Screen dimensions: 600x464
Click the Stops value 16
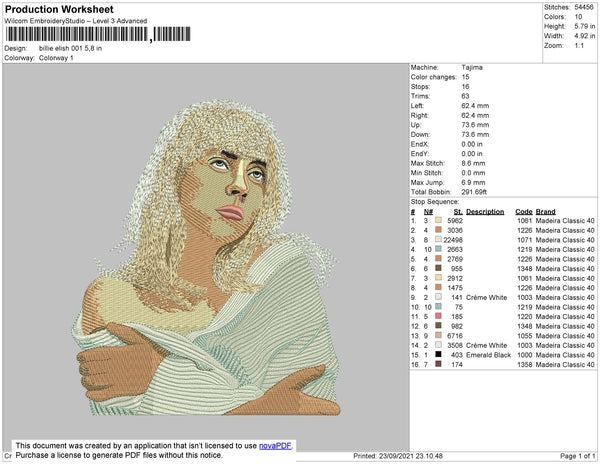pos(465,86)
